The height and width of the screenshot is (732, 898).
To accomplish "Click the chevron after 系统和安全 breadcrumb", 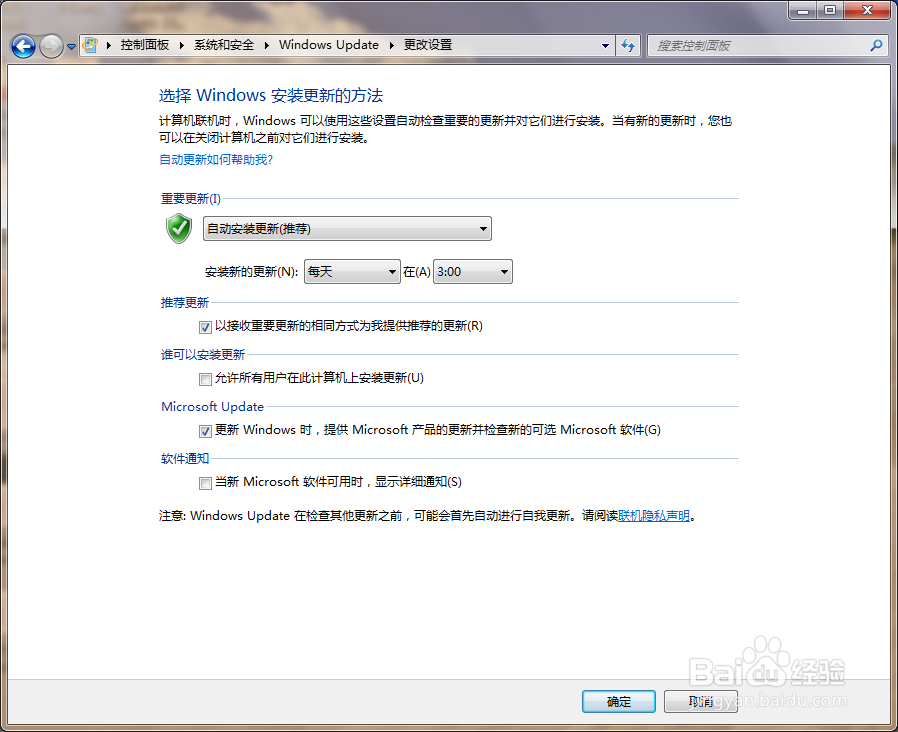I will coord(264,45).
